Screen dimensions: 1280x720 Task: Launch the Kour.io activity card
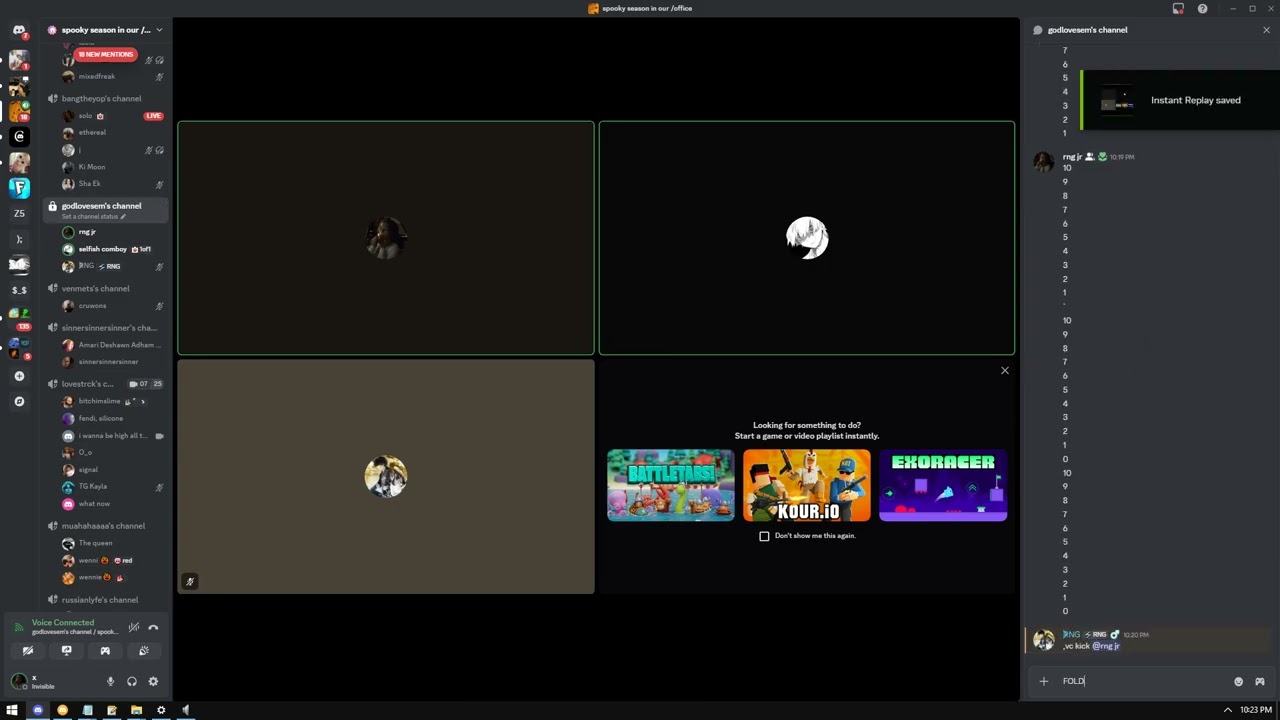pyautogui.click(x=807, y=485)
